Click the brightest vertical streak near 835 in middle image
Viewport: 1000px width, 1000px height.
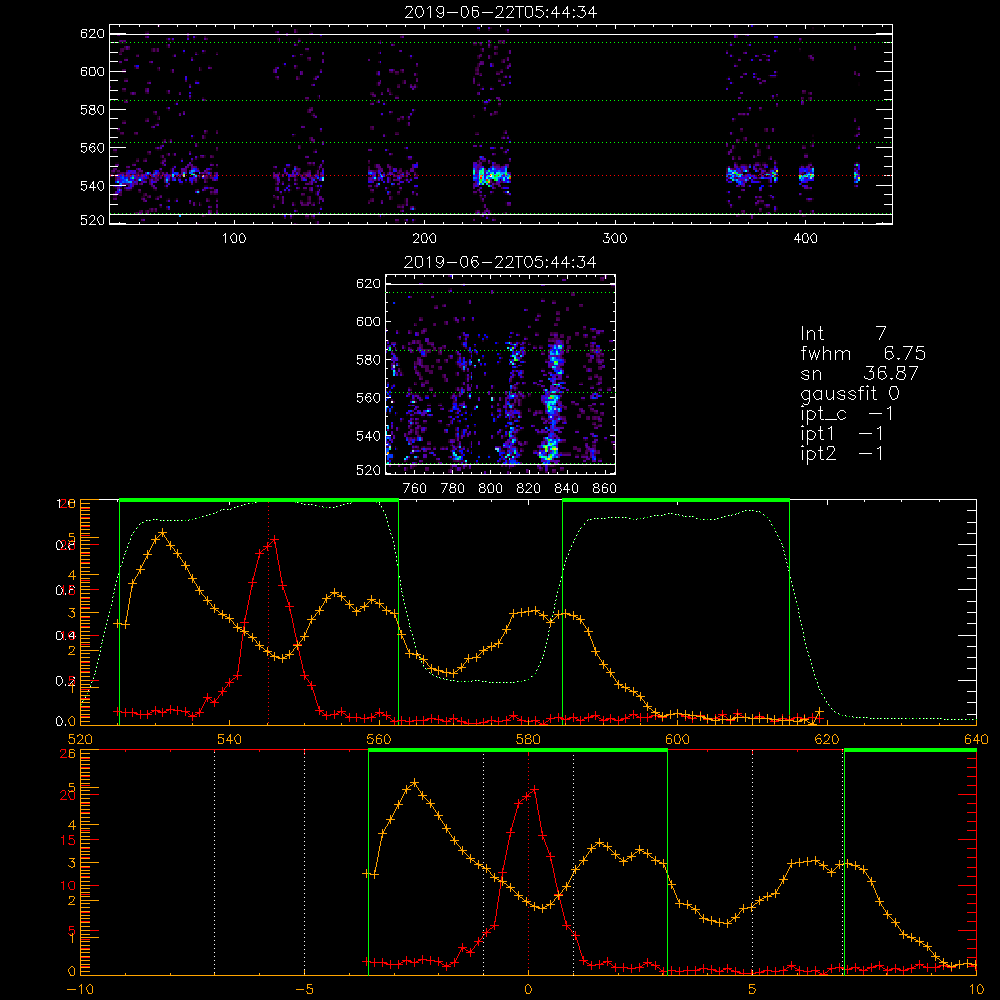point(552,402)
